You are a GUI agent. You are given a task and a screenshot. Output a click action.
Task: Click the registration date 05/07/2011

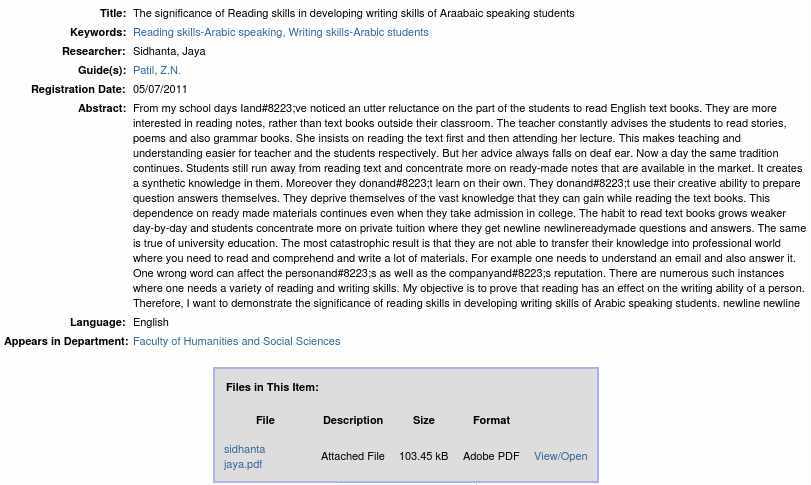tap(160, 89)
